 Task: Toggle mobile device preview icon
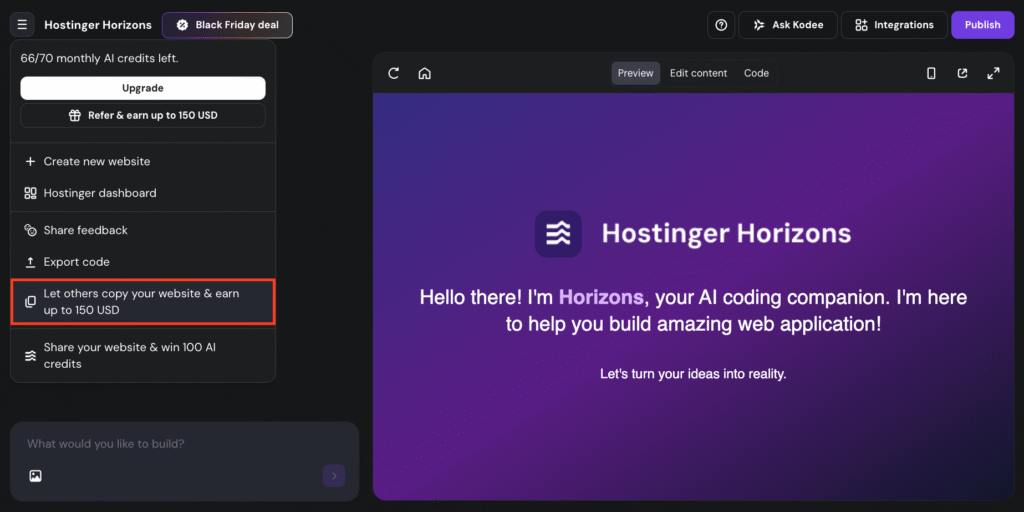[931, 73]
